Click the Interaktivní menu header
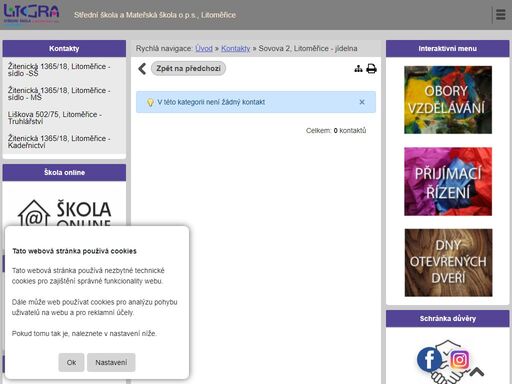 448,49
